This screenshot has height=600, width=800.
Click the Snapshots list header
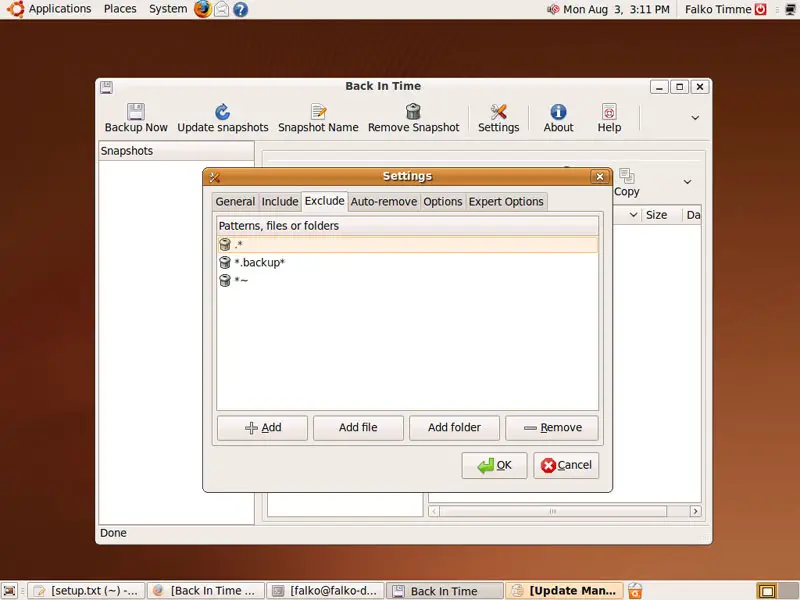(x=176, y=151)
